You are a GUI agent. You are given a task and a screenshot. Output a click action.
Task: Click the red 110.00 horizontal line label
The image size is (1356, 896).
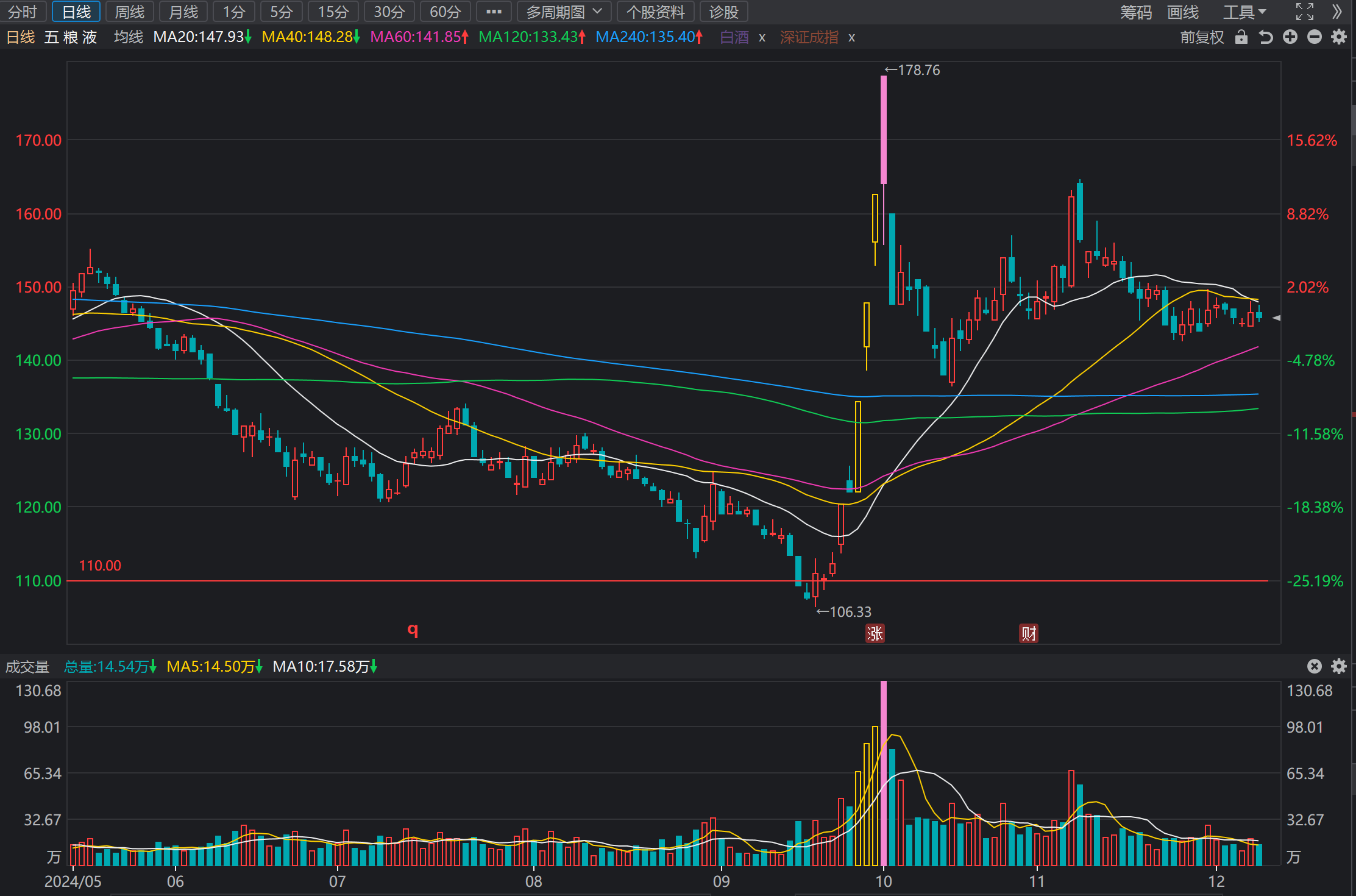[x=100, y=566]
